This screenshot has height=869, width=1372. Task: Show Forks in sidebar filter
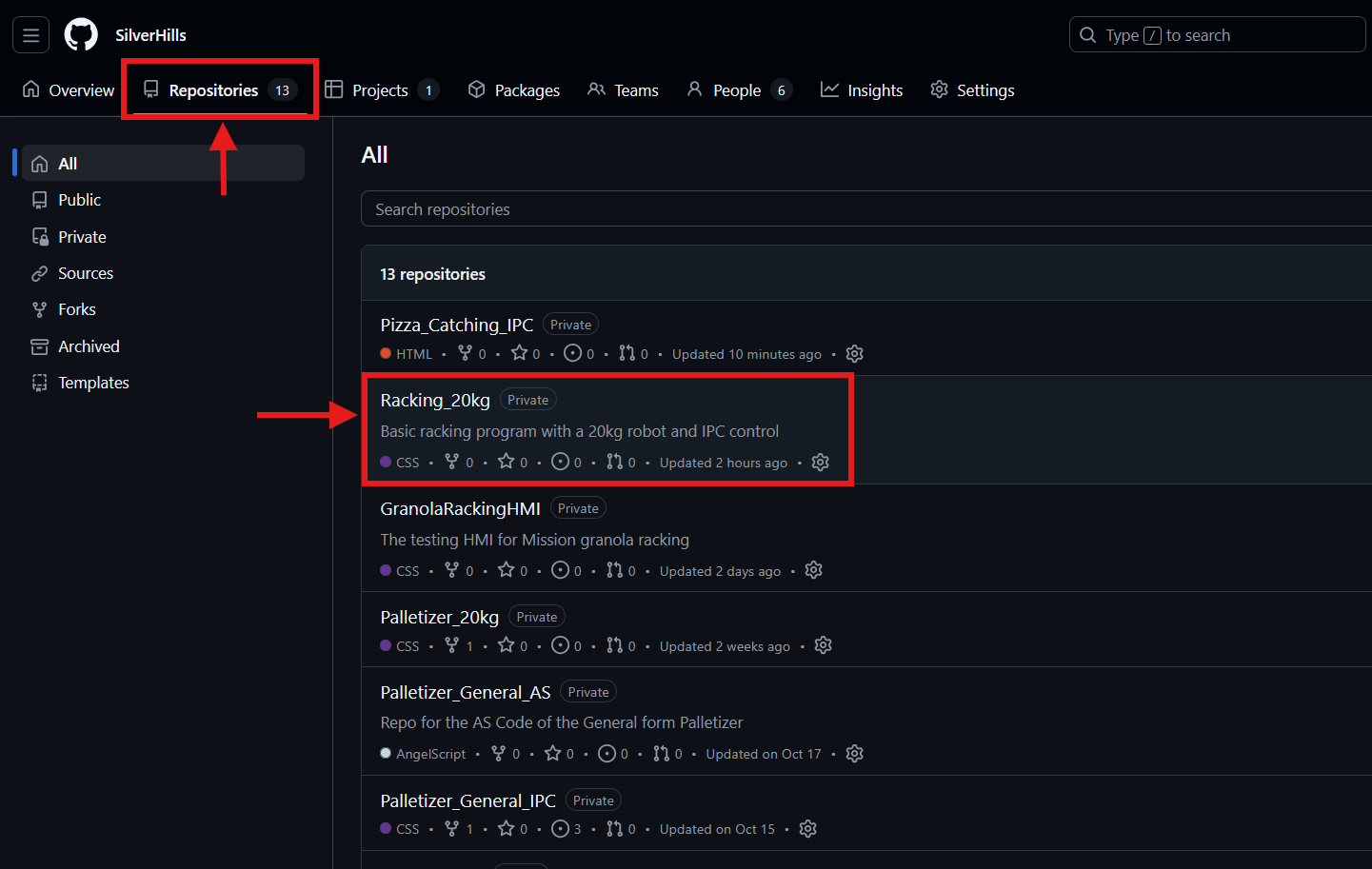(x=163, y=309)
